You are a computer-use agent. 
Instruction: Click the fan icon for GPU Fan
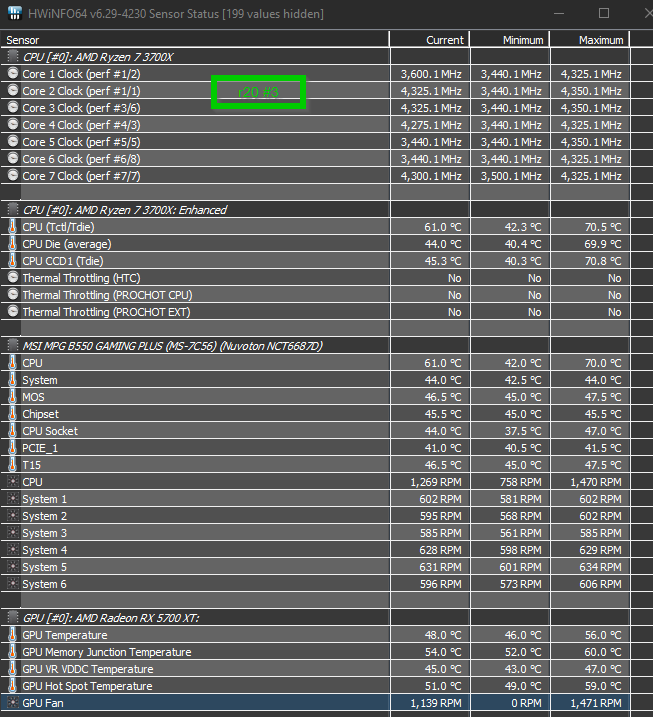click(x=13, y=702)
